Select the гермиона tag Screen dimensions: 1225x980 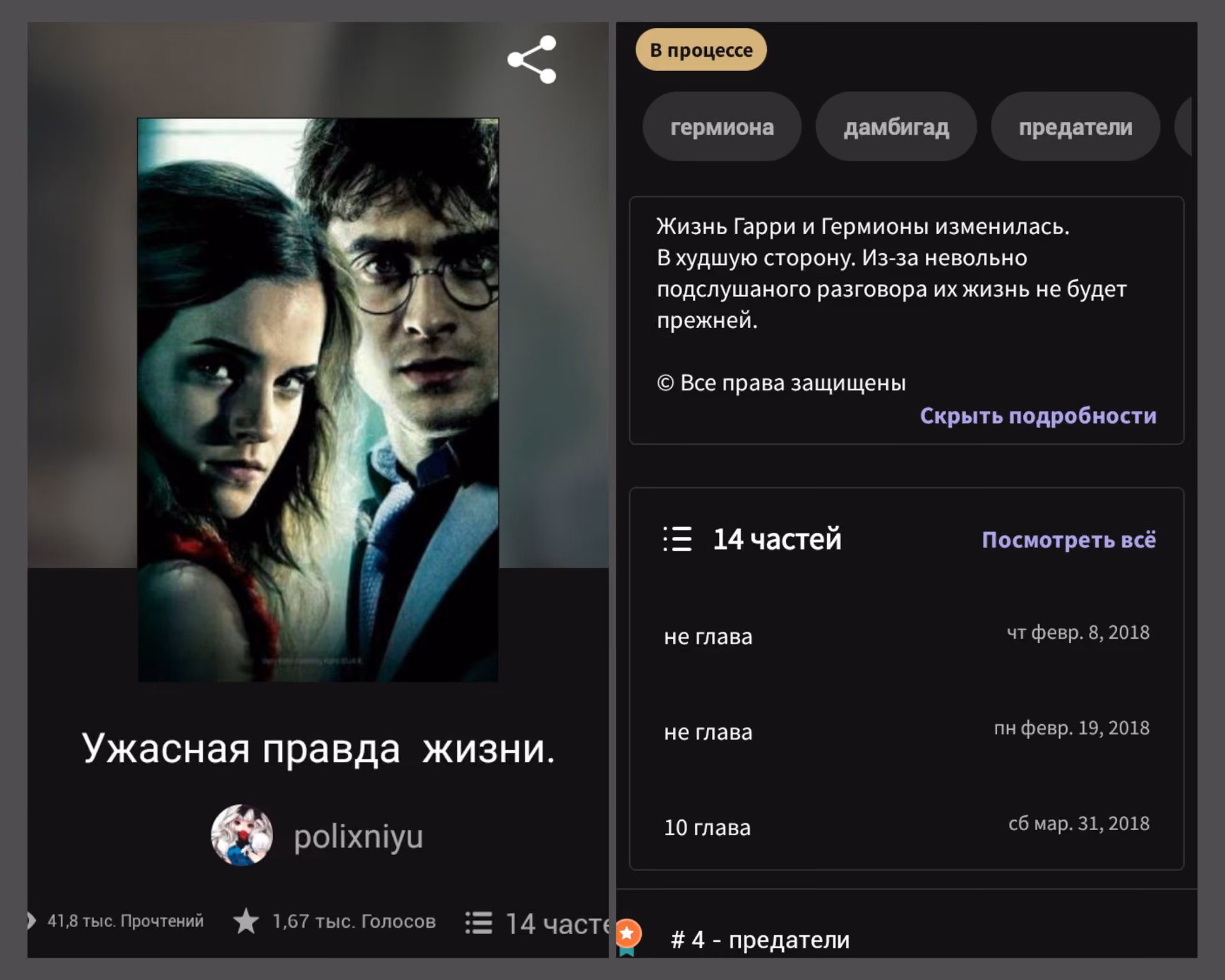click(x=722, y=127)
